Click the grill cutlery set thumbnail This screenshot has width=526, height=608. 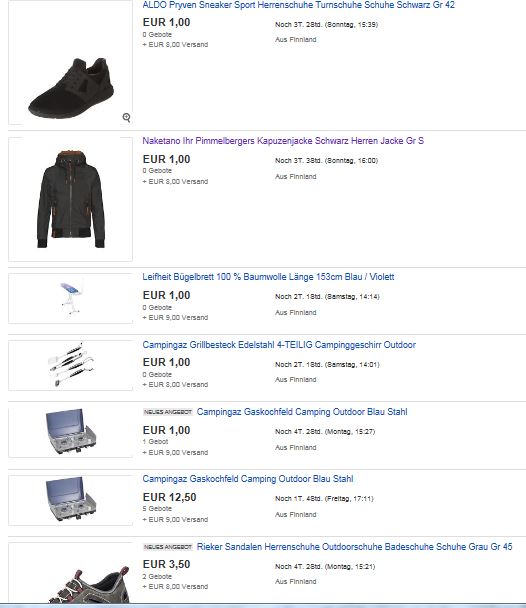(71, 364)
